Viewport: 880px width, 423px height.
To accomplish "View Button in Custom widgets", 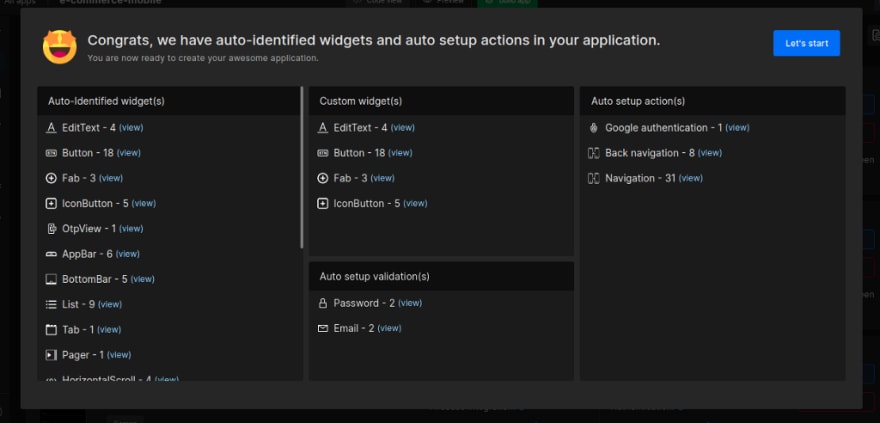I will (400, 153).
